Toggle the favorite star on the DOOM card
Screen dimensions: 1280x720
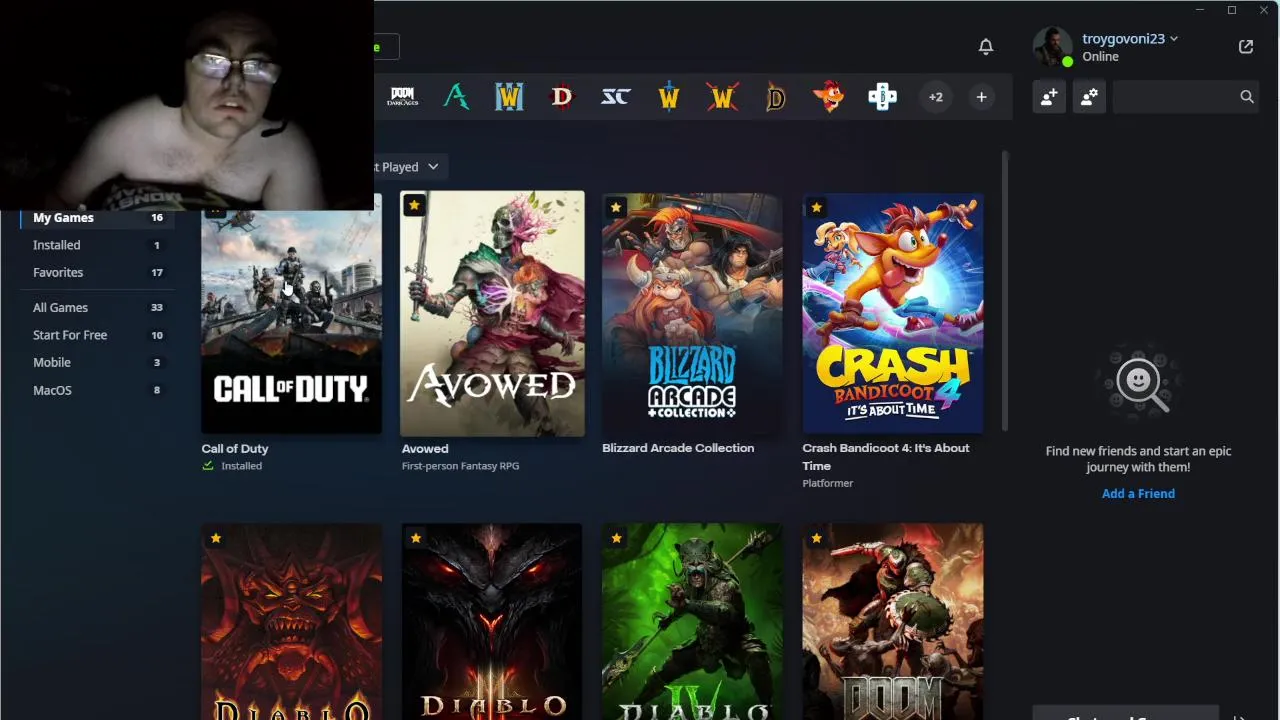point(817,539)
